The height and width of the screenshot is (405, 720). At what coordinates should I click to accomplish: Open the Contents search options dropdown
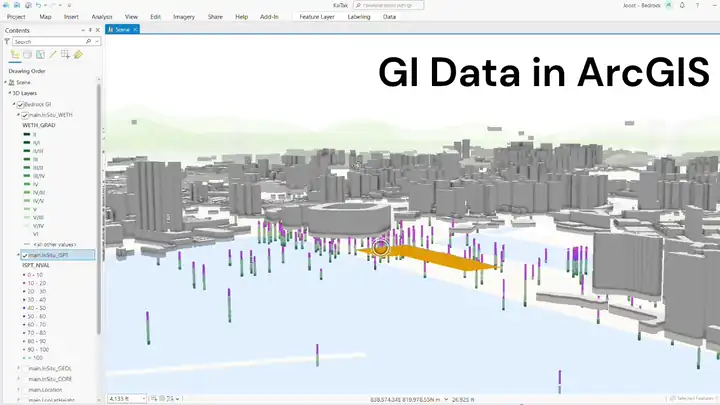(97, 41)
